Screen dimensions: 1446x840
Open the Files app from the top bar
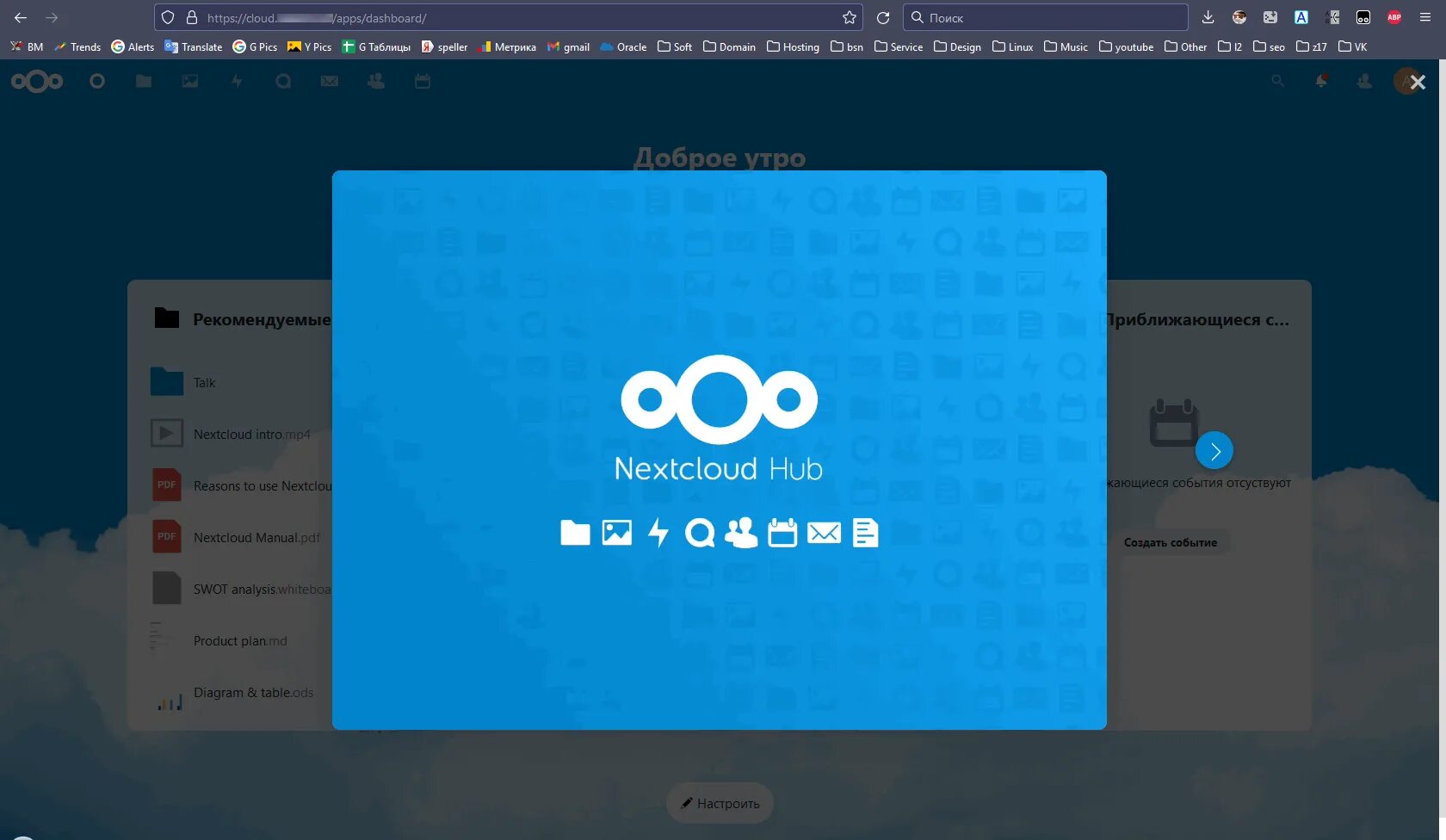[x=143, y=81]
